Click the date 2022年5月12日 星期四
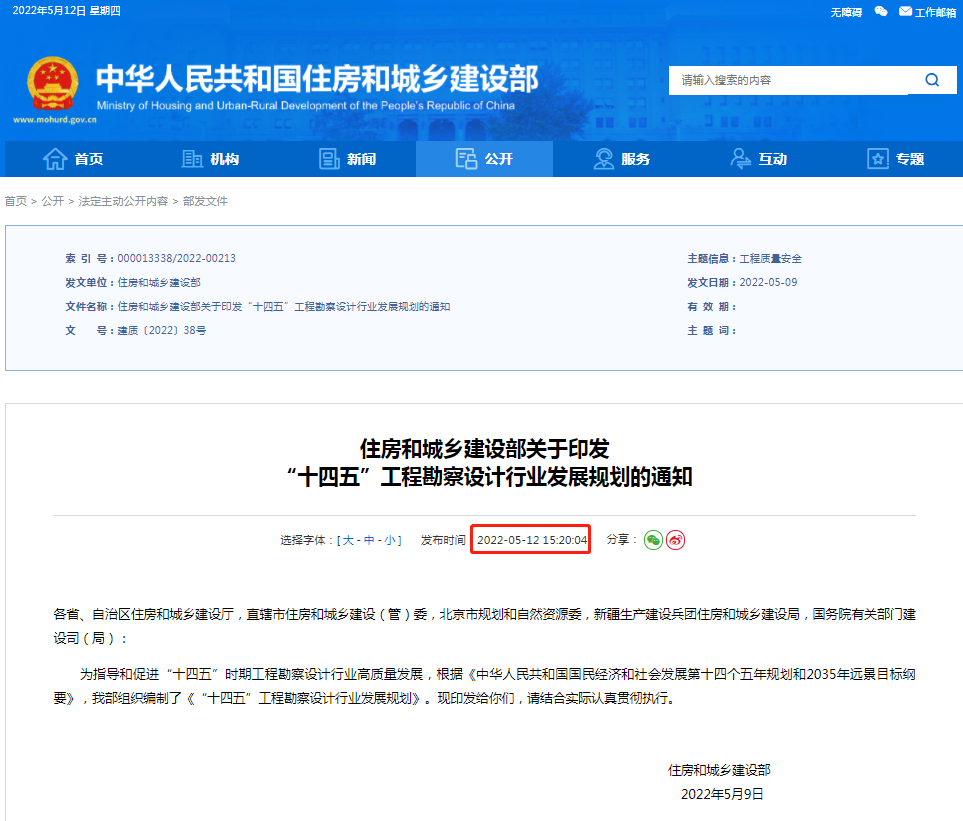The width and height of the screenshot is (963, 821). [66, 10]
